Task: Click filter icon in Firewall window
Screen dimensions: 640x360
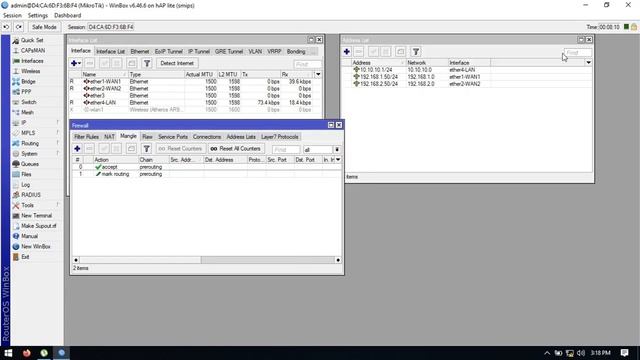Action: point(147,149)
